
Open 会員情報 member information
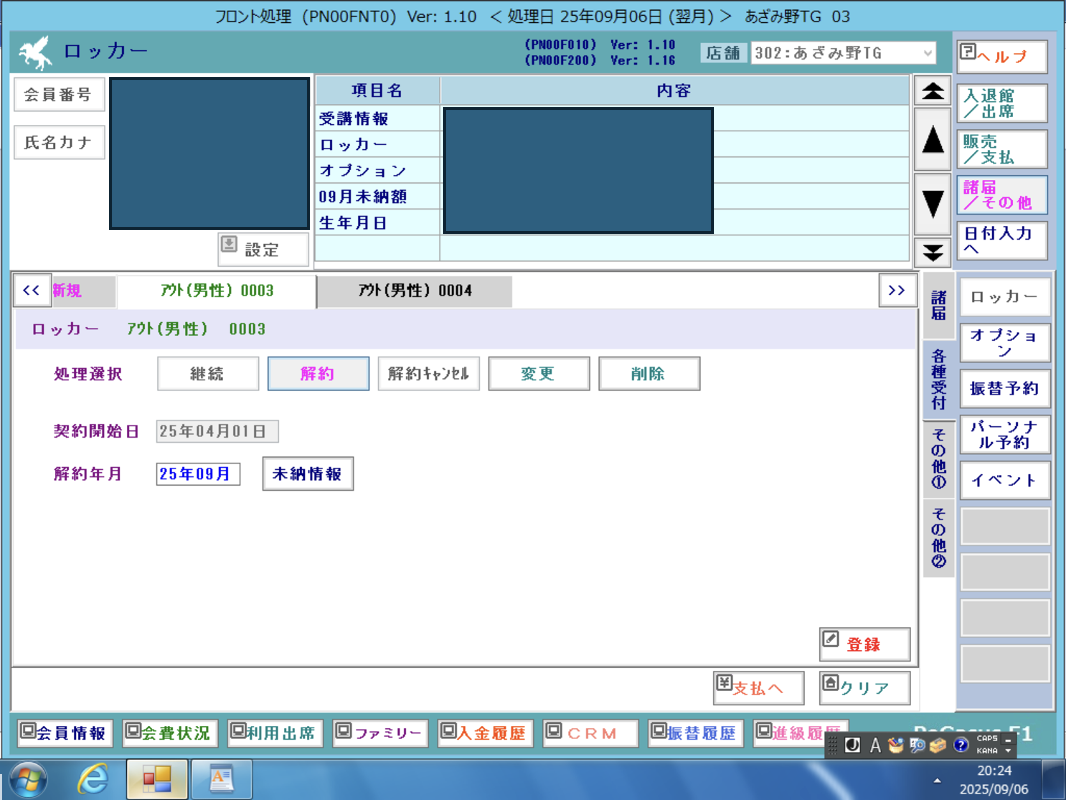65,733
